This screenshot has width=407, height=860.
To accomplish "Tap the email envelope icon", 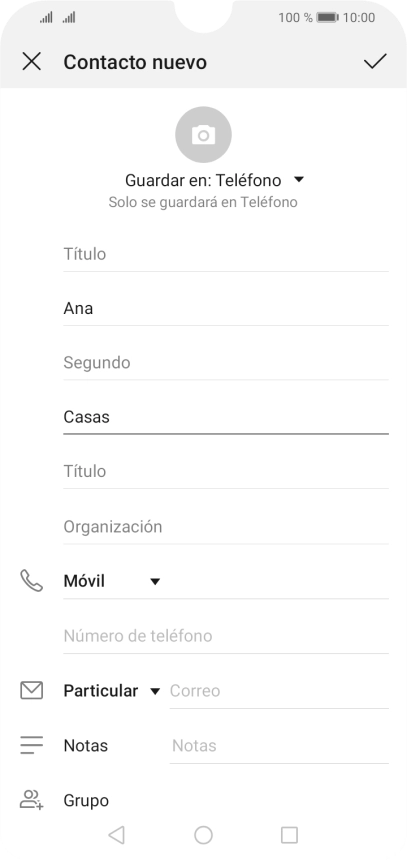I will point(31,690).
